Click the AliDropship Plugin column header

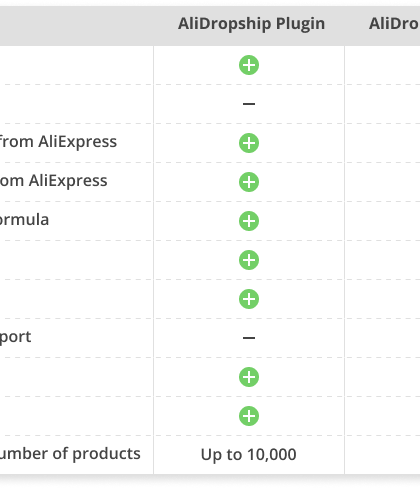251,24
